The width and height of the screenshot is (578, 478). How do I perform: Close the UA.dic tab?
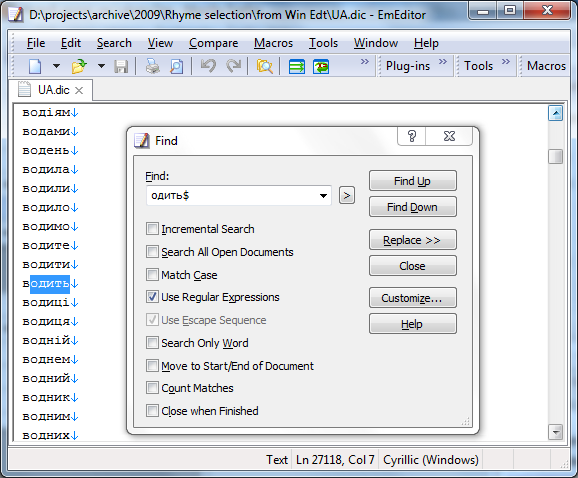point(79,90)
